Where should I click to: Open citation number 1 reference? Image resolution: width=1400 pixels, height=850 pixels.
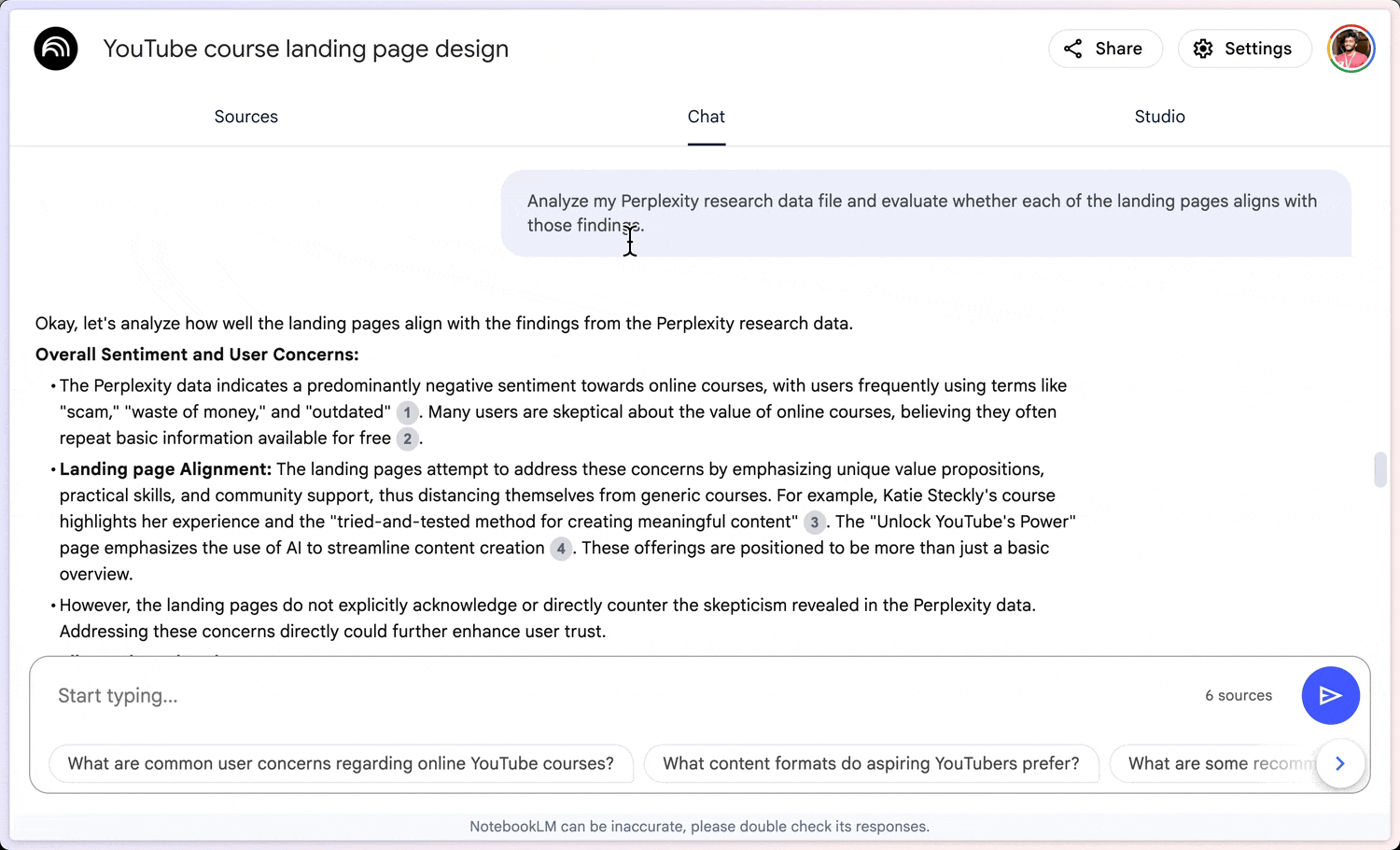point(407,412)
